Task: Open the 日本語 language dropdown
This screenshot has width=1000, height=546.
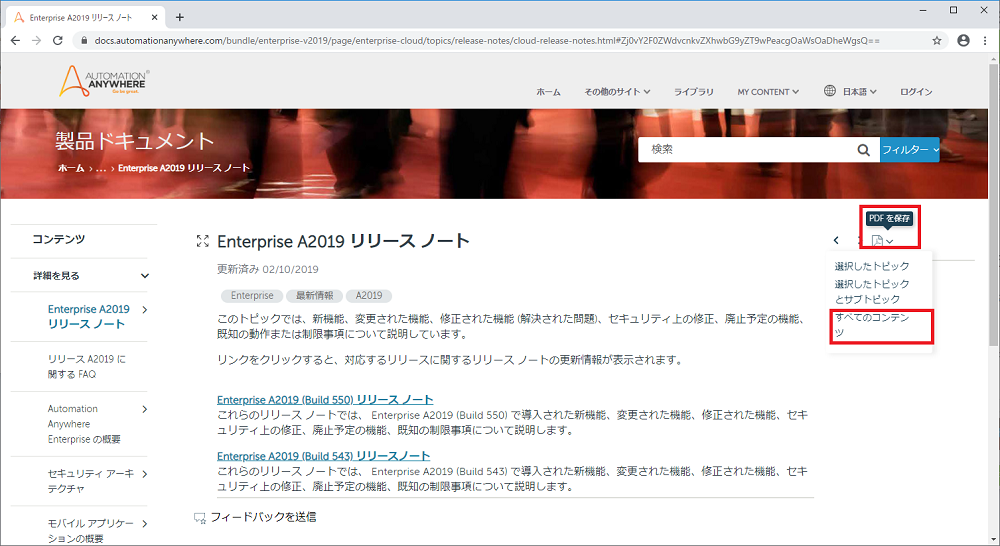Action: (860, 92)
